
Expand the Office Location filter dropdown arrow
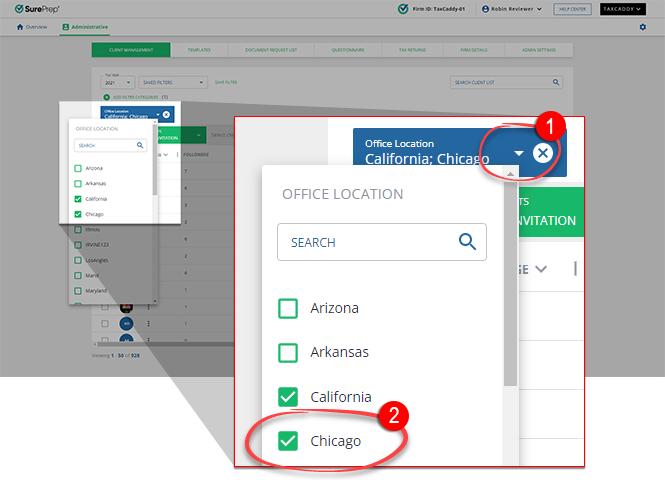[518, 153]
